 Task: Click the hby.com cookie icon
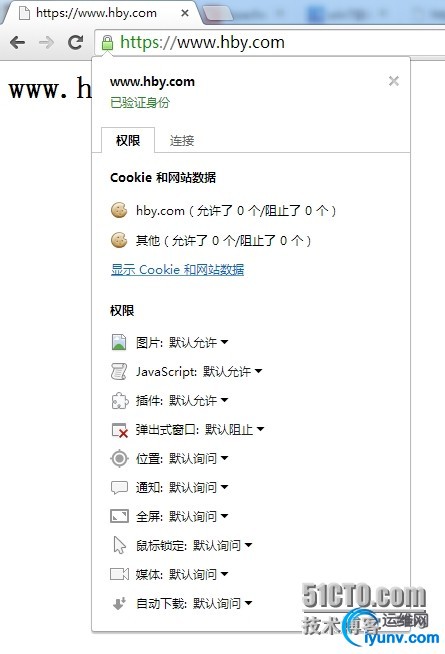[119, 211]
